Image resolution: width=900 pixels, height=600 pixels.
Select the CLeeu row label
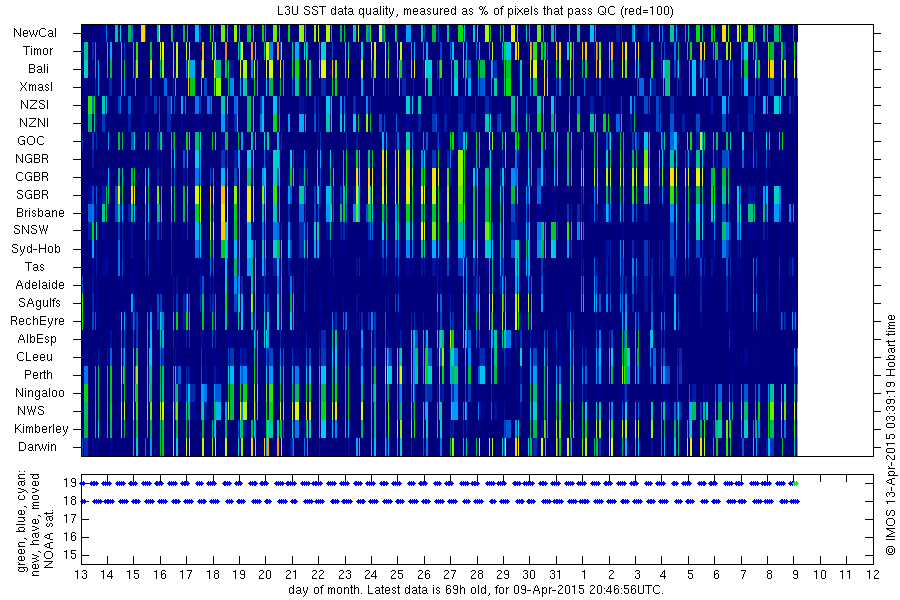point(34,357)
